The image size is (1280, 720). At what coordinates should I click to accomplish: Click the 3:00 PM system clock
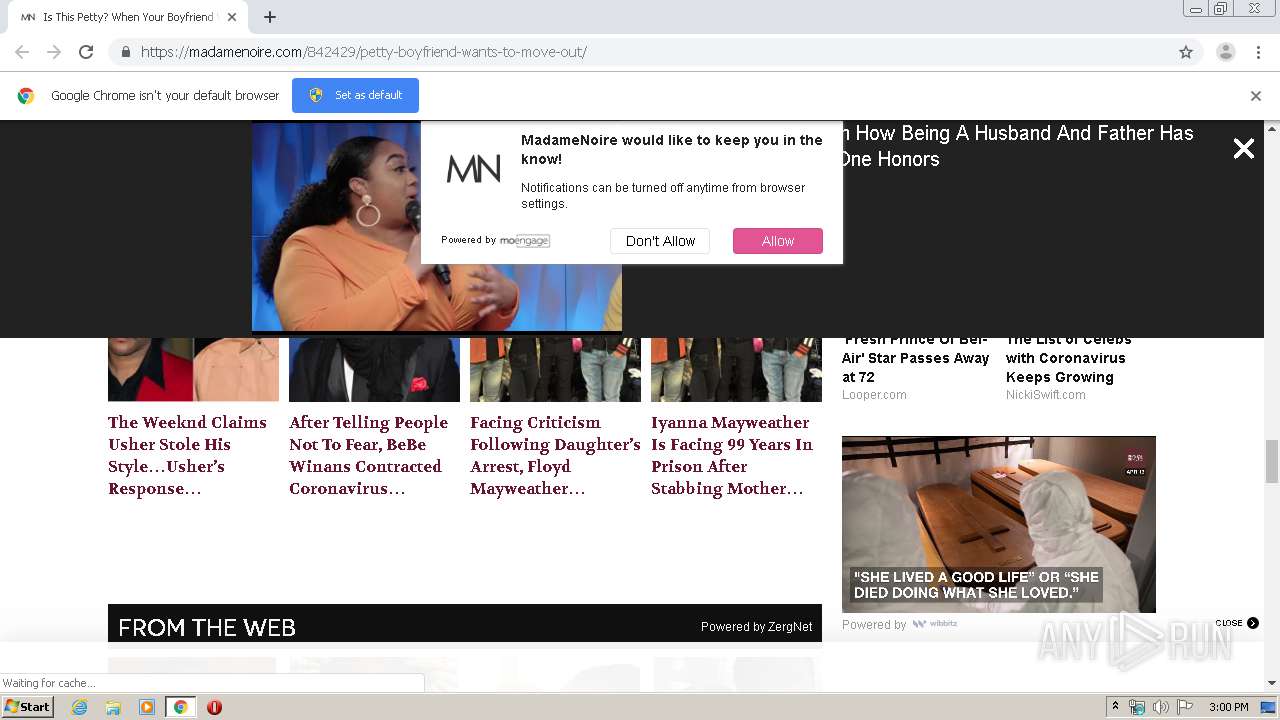pyautogui.click(x=1229, y=707)
